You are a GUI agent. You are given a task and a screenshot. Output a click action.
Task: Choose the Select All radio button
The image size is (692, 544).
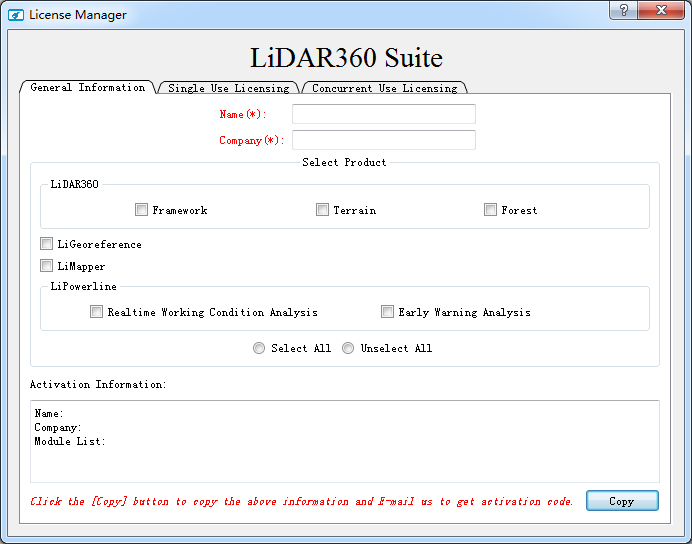click(260, 348)
